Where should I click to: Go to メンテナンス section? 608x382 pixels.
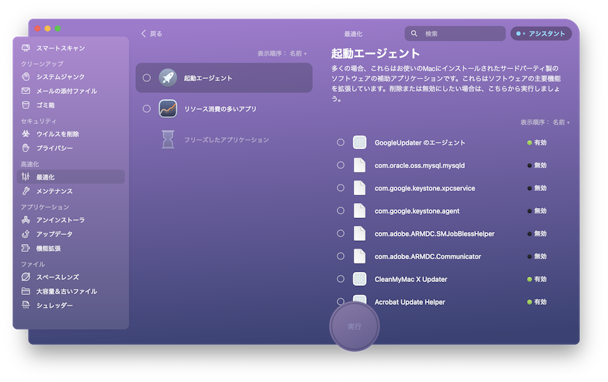[54, 191]
